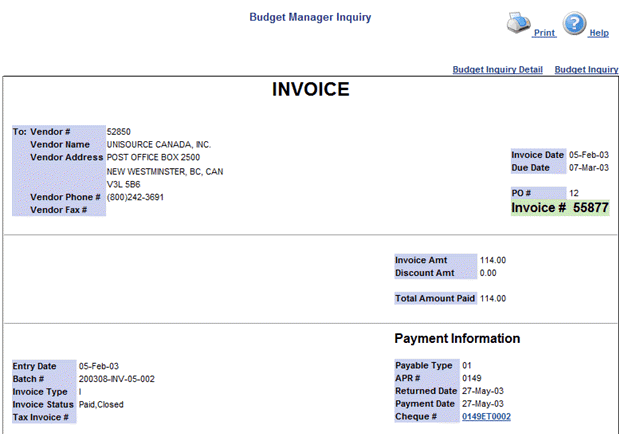
Task: Select the Budget Manager Inquiry title
Action: 310,17
